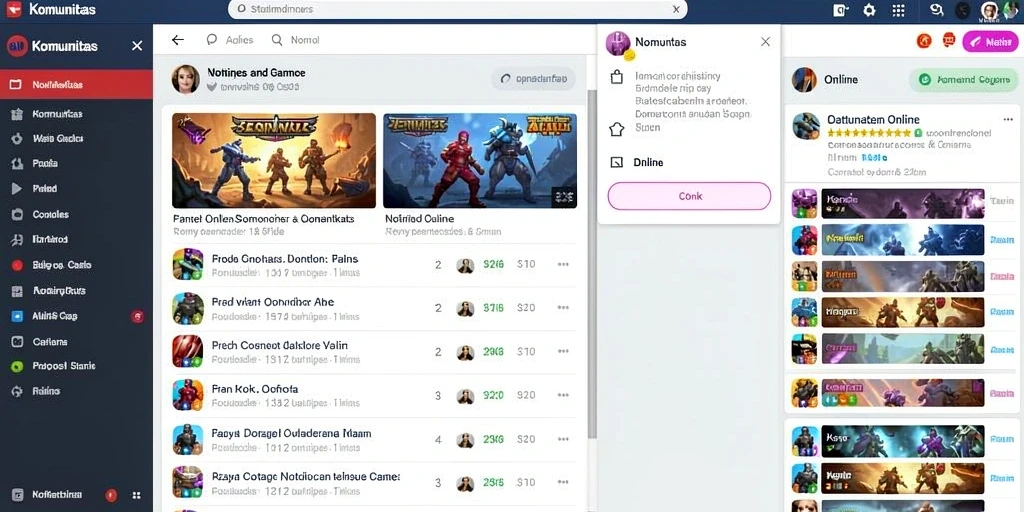This screenshot has width=1024, height=512.
Task: Click the red notification badge on Aliints Cag
Action: coord(137,316)
